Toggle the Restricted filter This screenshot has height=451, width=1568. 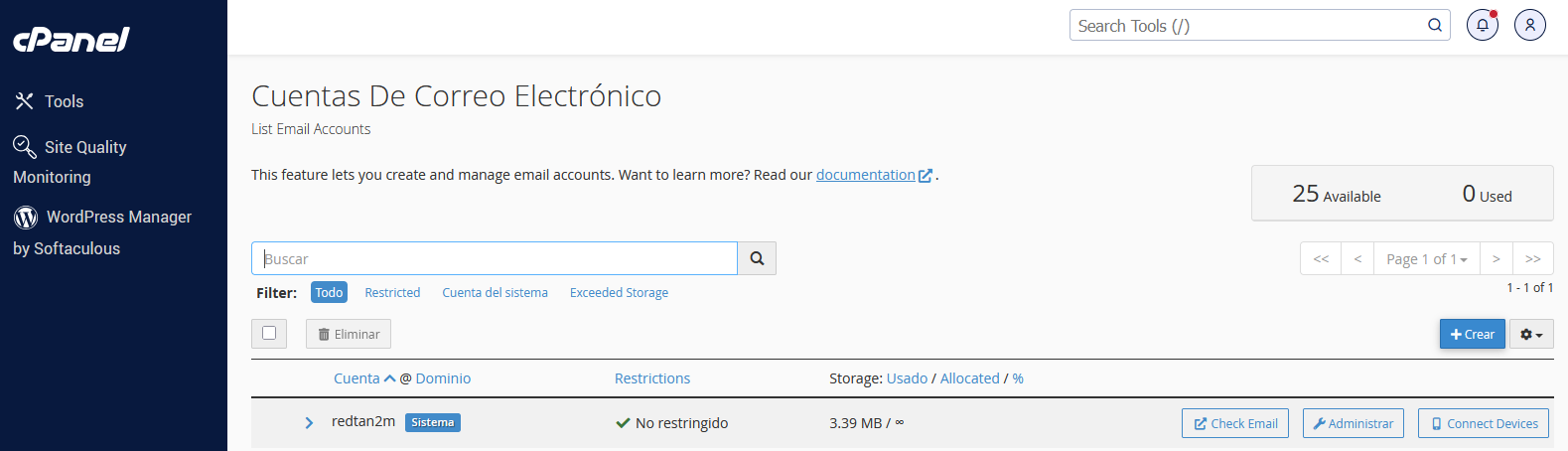392,293
